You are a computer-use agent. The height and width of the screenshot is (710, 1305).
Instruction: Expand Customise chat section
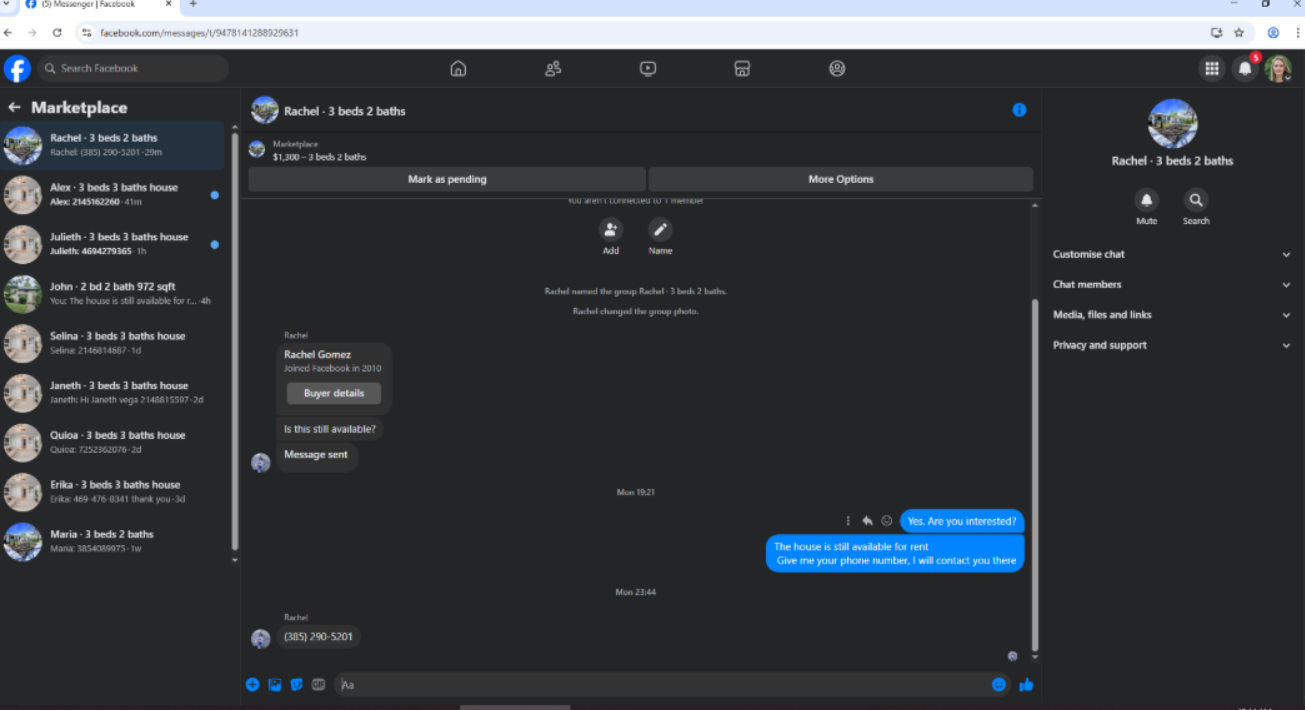tap(1171, 254)
